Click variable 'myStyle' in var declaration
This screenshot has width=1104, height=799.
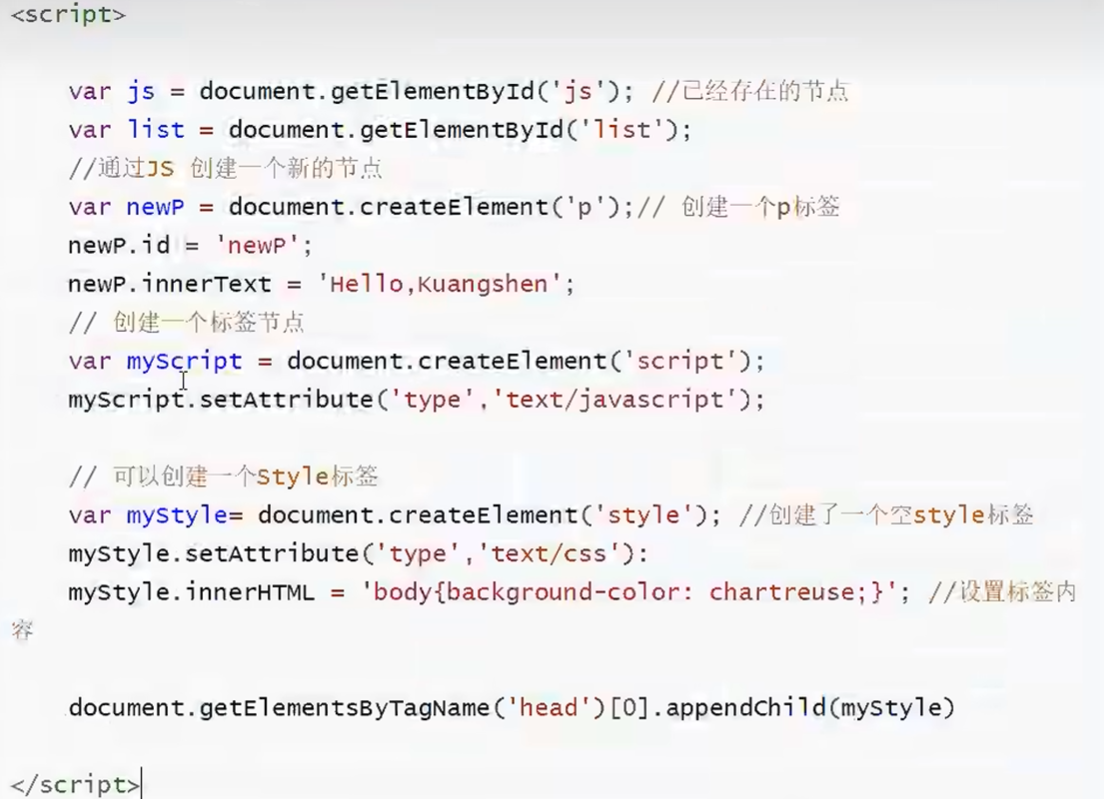point(177,515)
